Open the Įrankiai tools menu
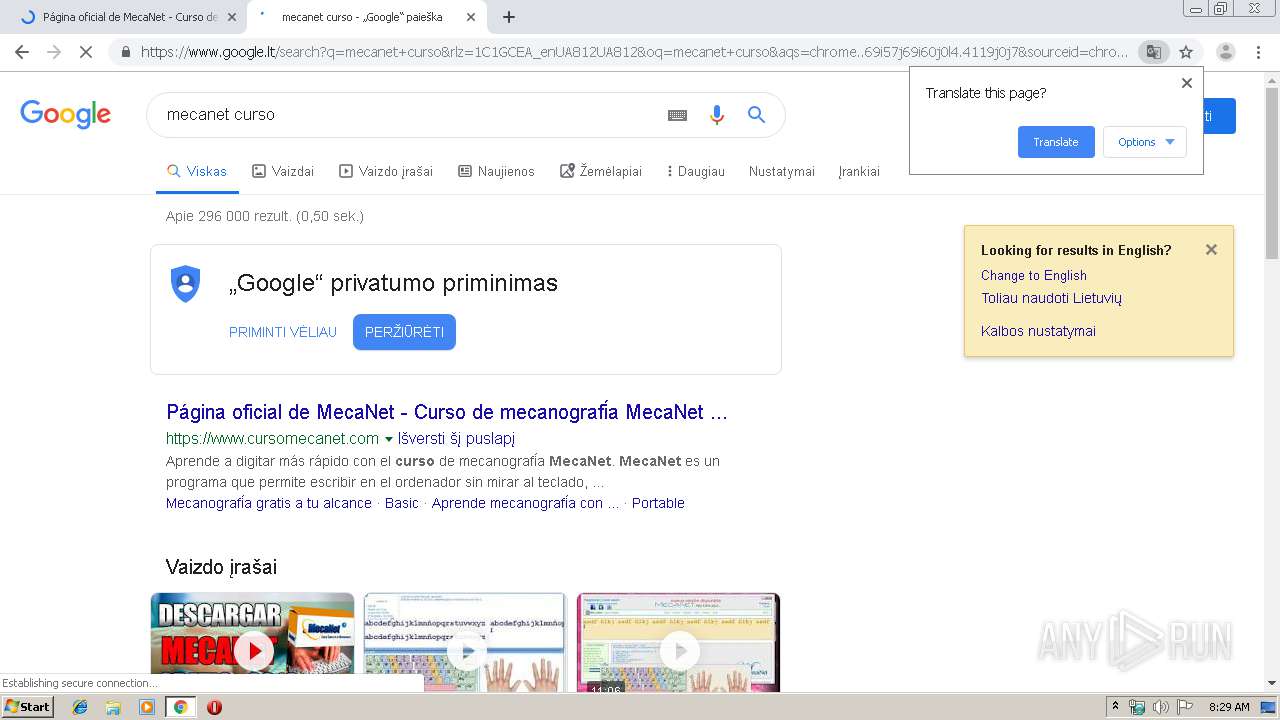 pos(859,171)
